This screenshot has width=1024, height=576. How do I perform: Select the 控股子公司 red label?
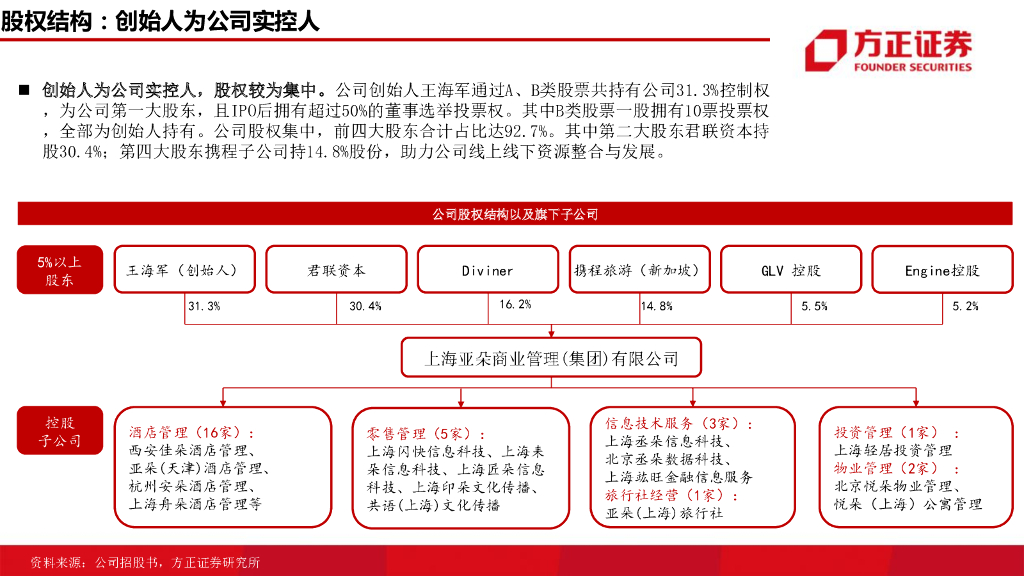tap(59, 431)
